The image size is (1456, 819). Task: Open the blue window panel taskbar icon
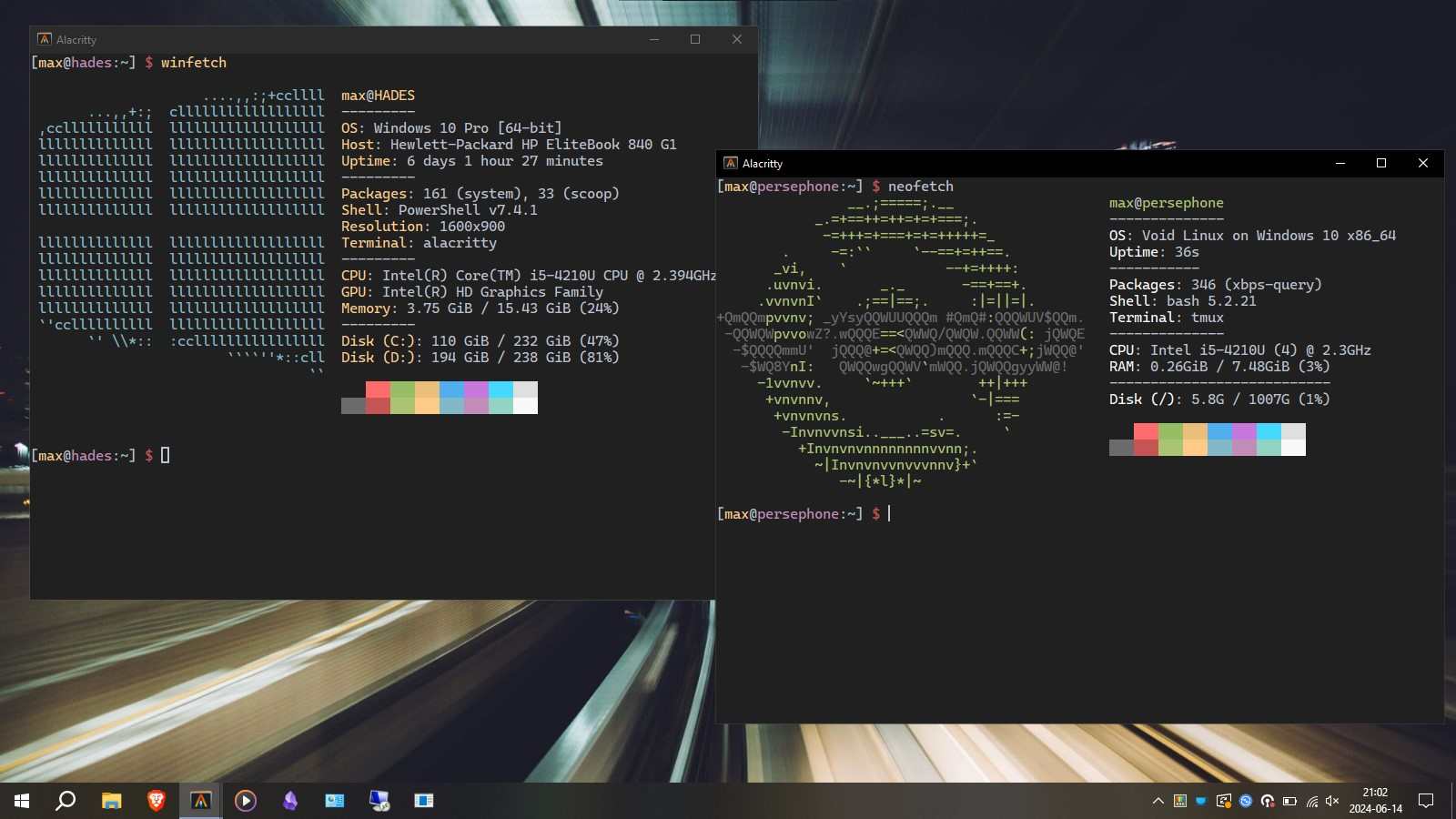tap(423, 801)
